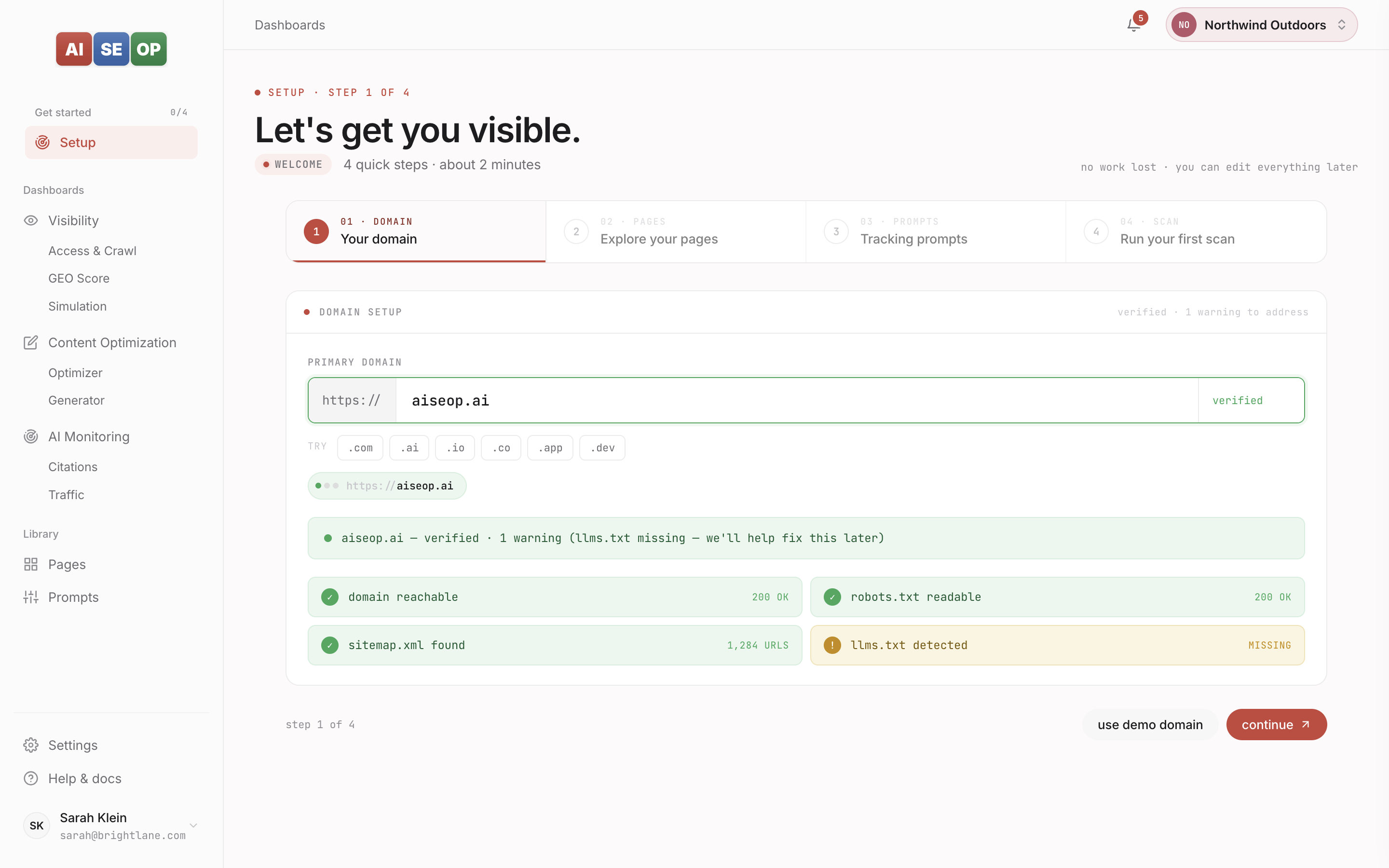Select step 1 Your domain tab
1389x868 pixels.
click(x=416, y=231)
